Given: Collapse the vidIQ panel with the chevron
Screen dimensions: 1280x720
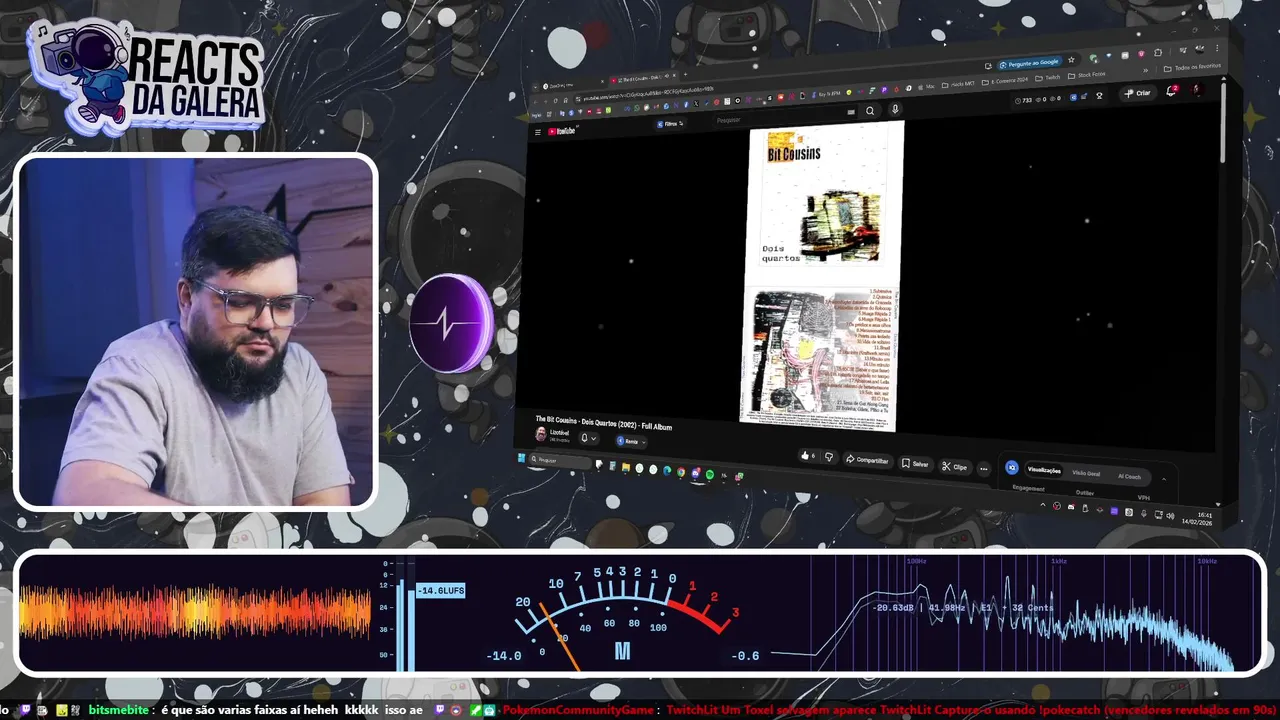Looking at the screenshot, I should (1164, 479).
